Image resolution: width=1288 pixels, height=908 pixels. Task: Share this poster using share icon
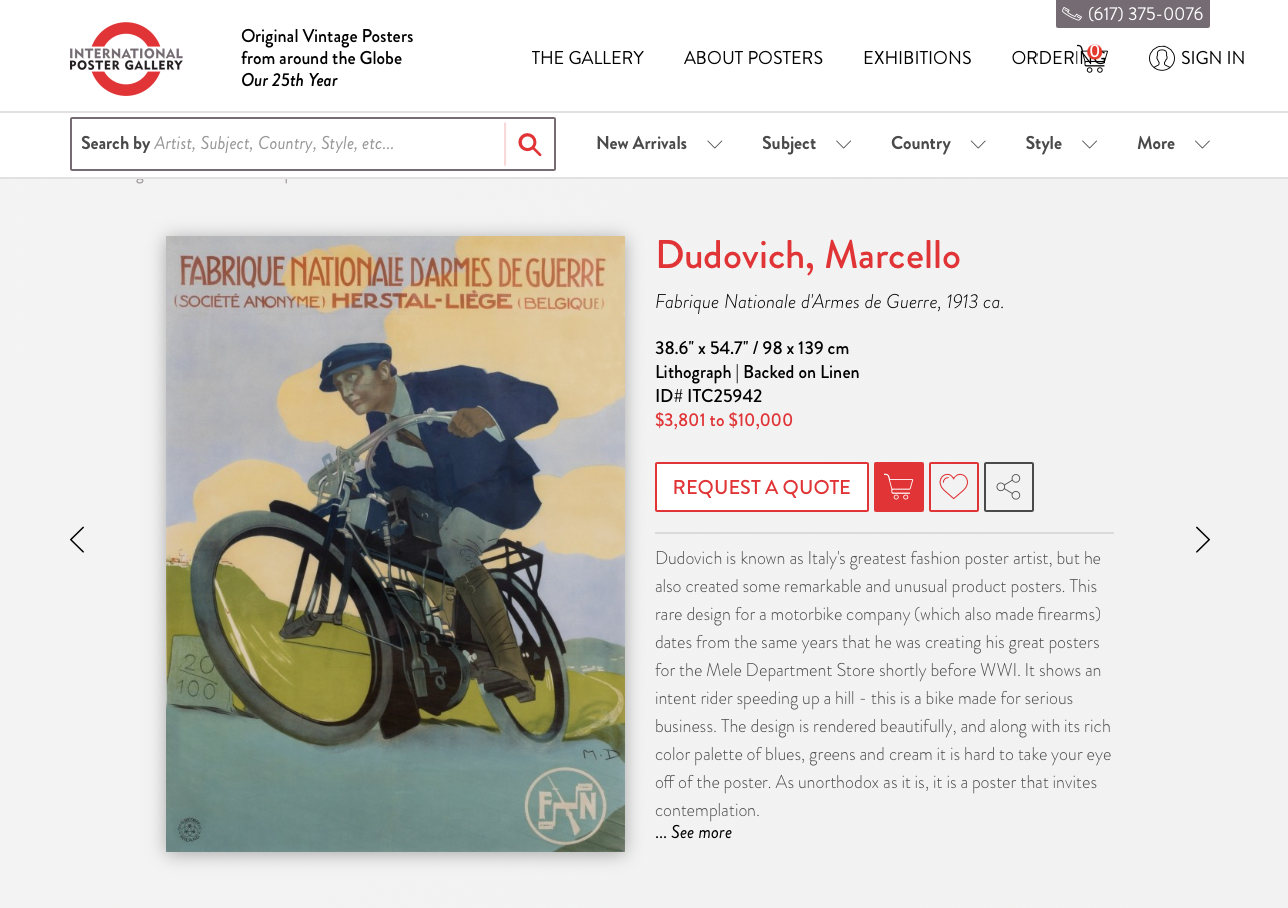(1009, 487)
